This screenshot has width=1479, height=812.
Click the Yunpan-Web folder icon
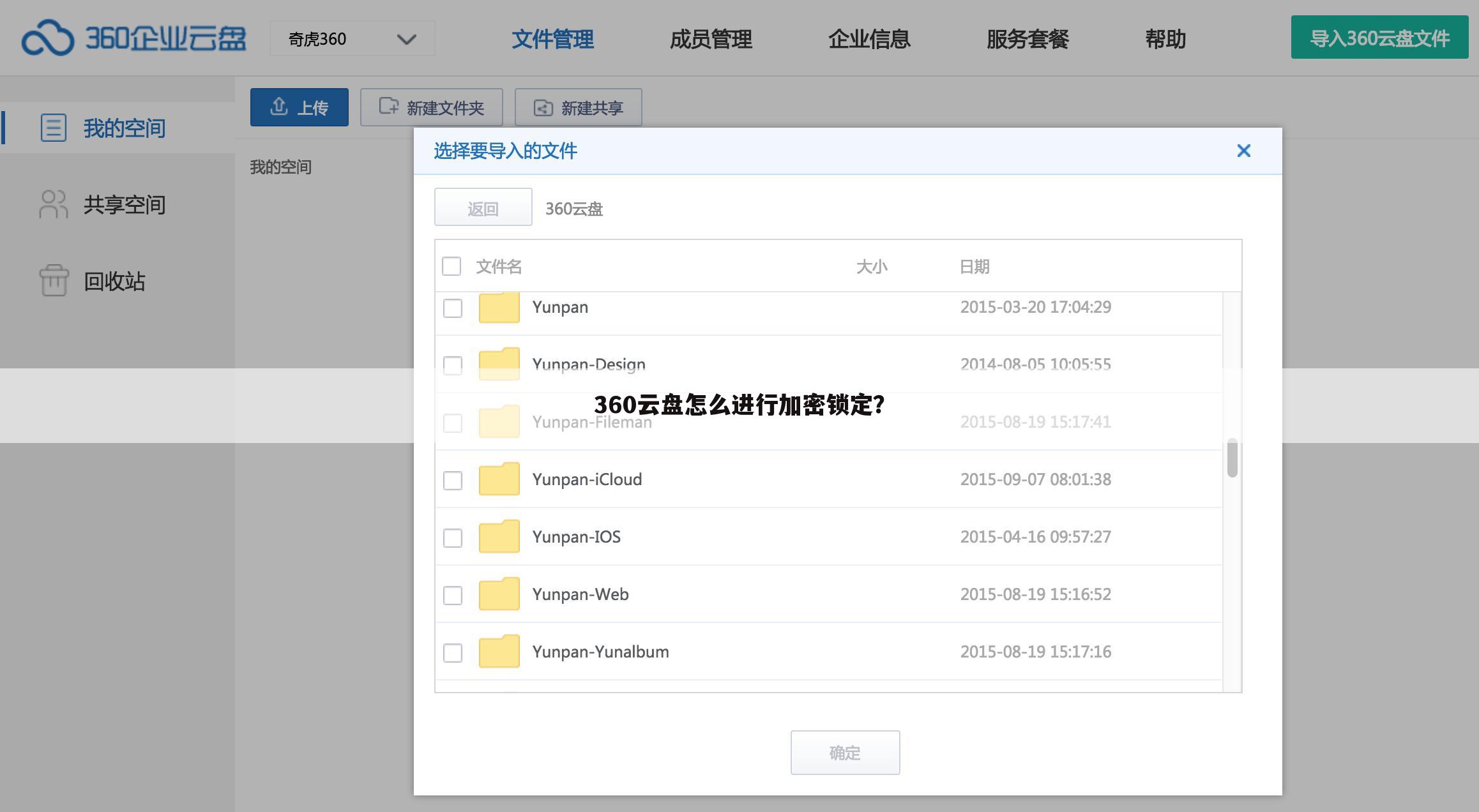(499, 594)
